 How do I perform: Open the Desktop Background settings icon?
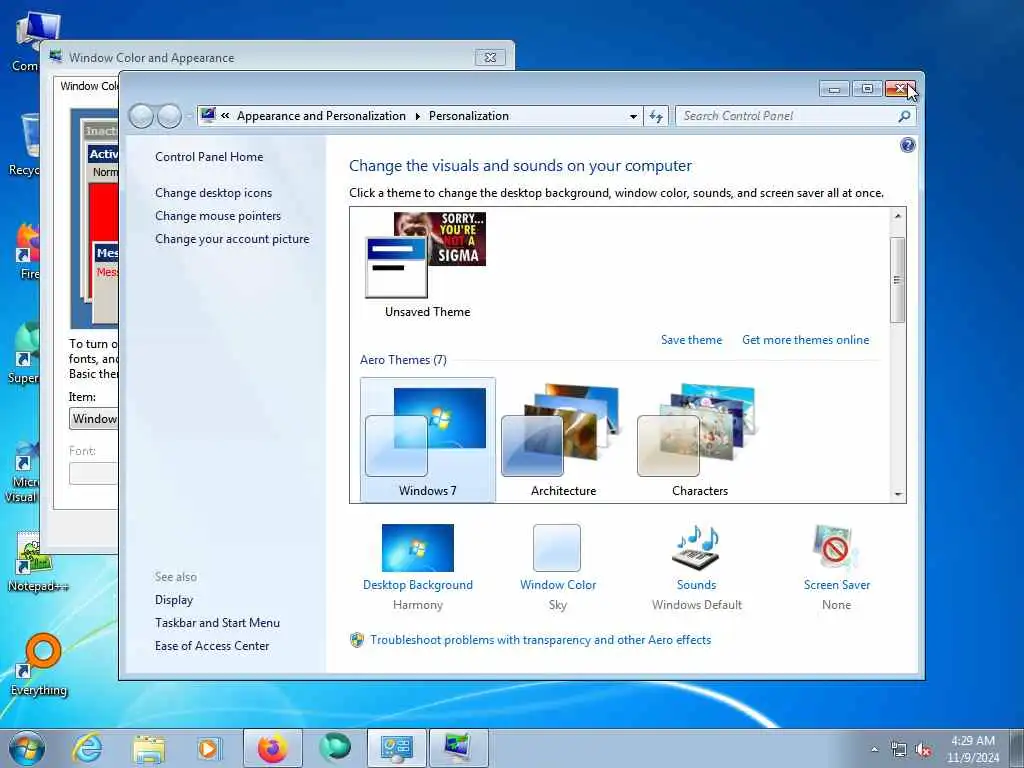tap(417, 548)
